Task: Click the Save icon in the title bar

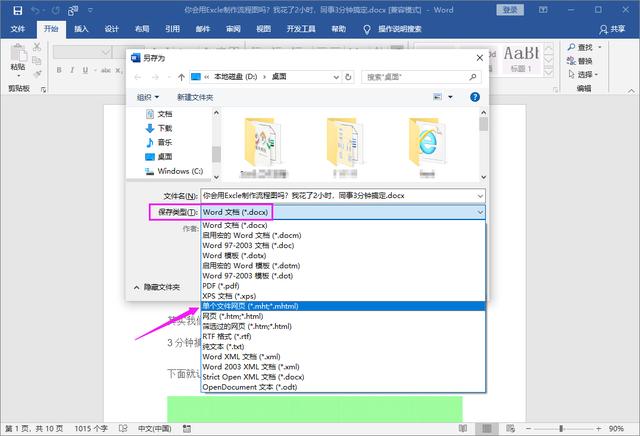Action: (x=18, y=10)
